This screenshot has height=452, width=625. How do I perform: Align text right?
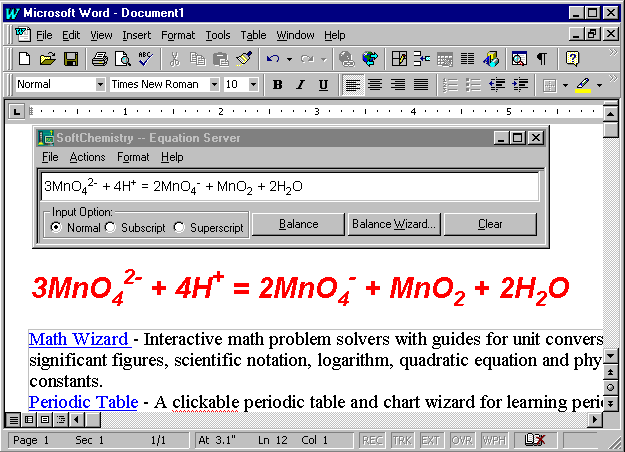click(398, 85)
